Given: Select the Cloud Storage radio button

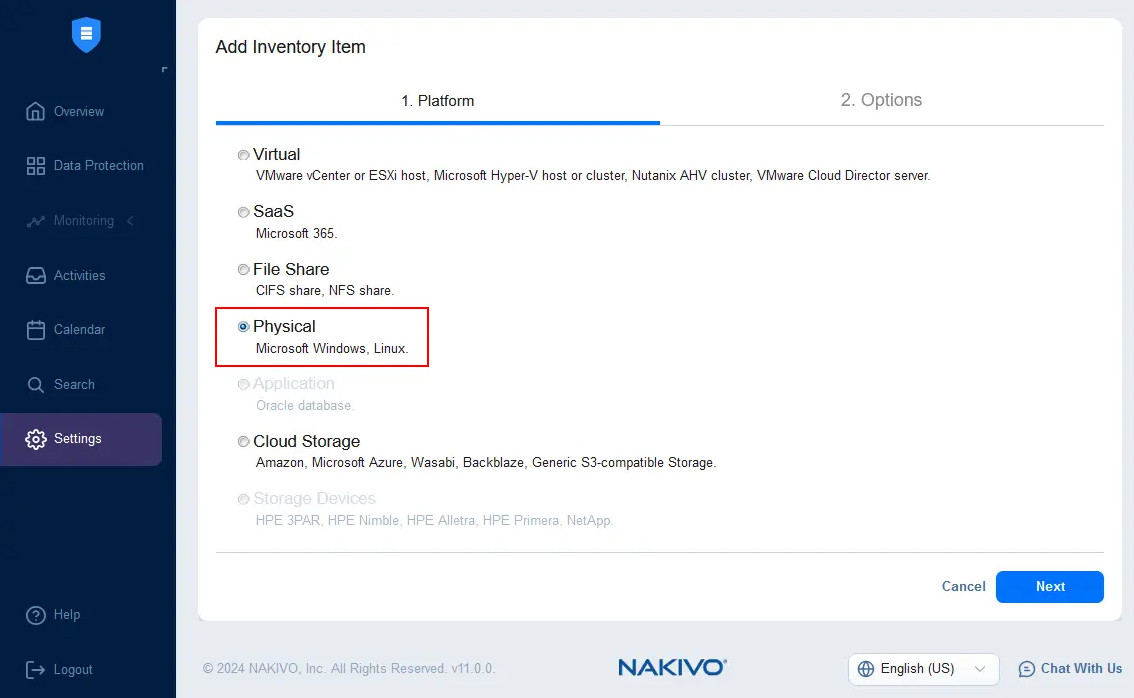Looking at the screenshot, I should (x=244, y=442).
